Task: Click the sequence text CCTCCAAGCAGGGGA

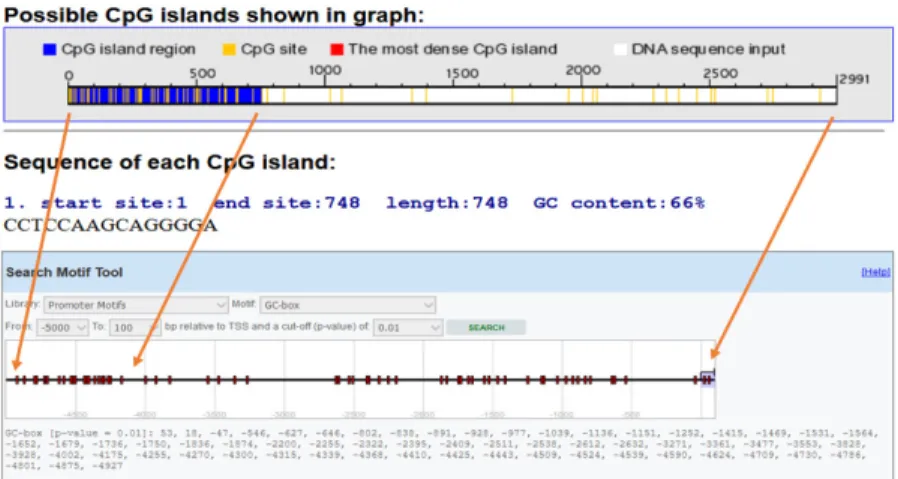Action: (x=111, y=225)
